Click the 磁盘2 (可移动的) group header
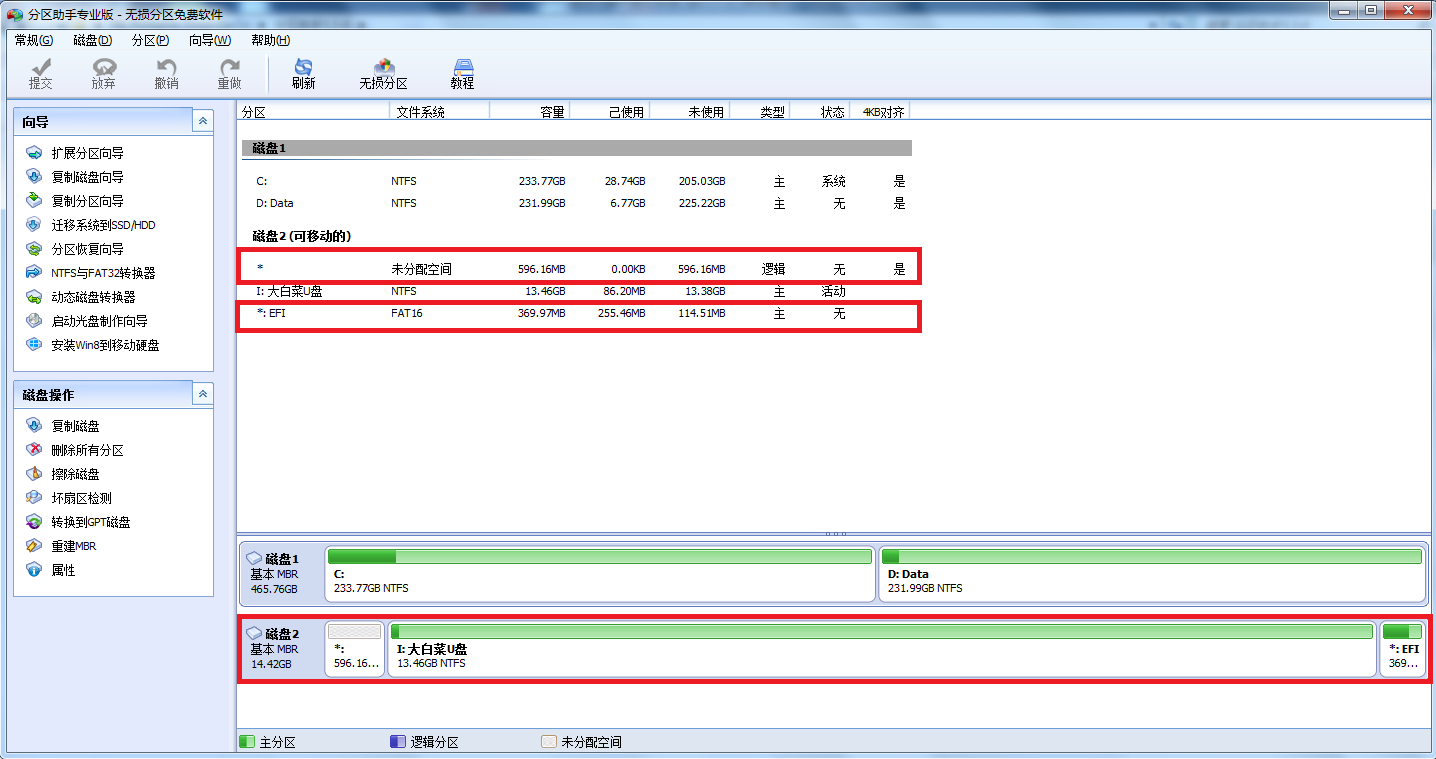 [x=302, y=236]
